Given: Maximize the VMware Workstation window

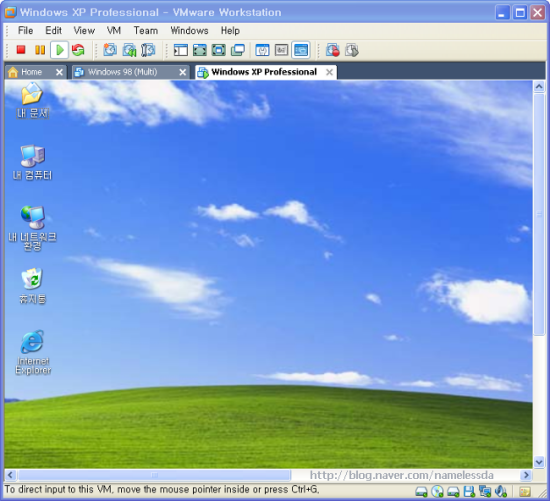Looking at the screenshot, I should 520,13.
